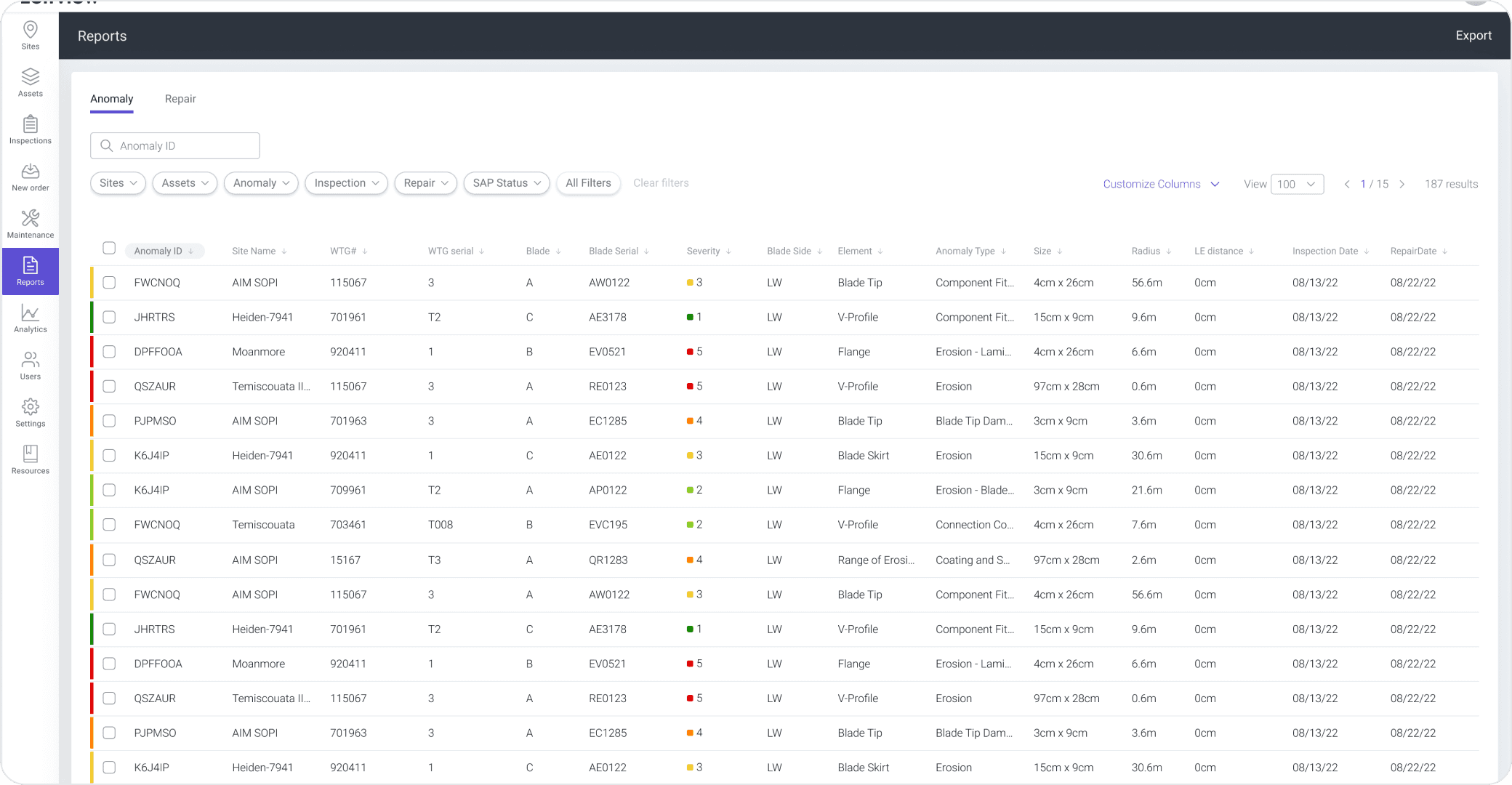The width and height of the screenshot is (1512, 785).
Task: Go to Analytics in sidebar
Action: [x=31, y=319]
